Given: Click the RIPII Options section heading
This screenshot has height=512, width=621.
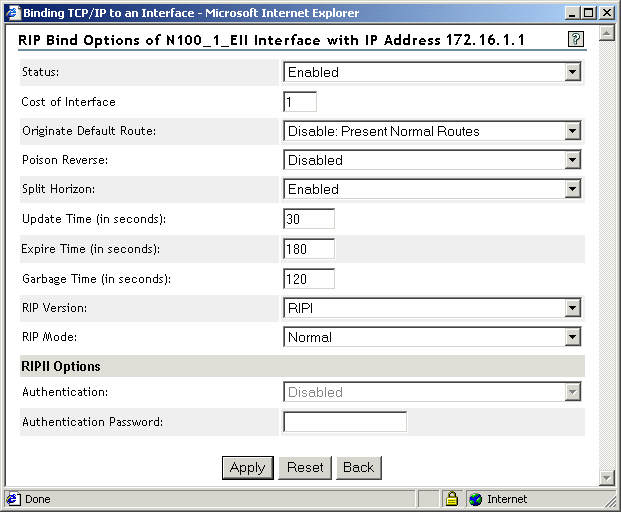Looking at the screenshot, I should (x=61, y=366).
